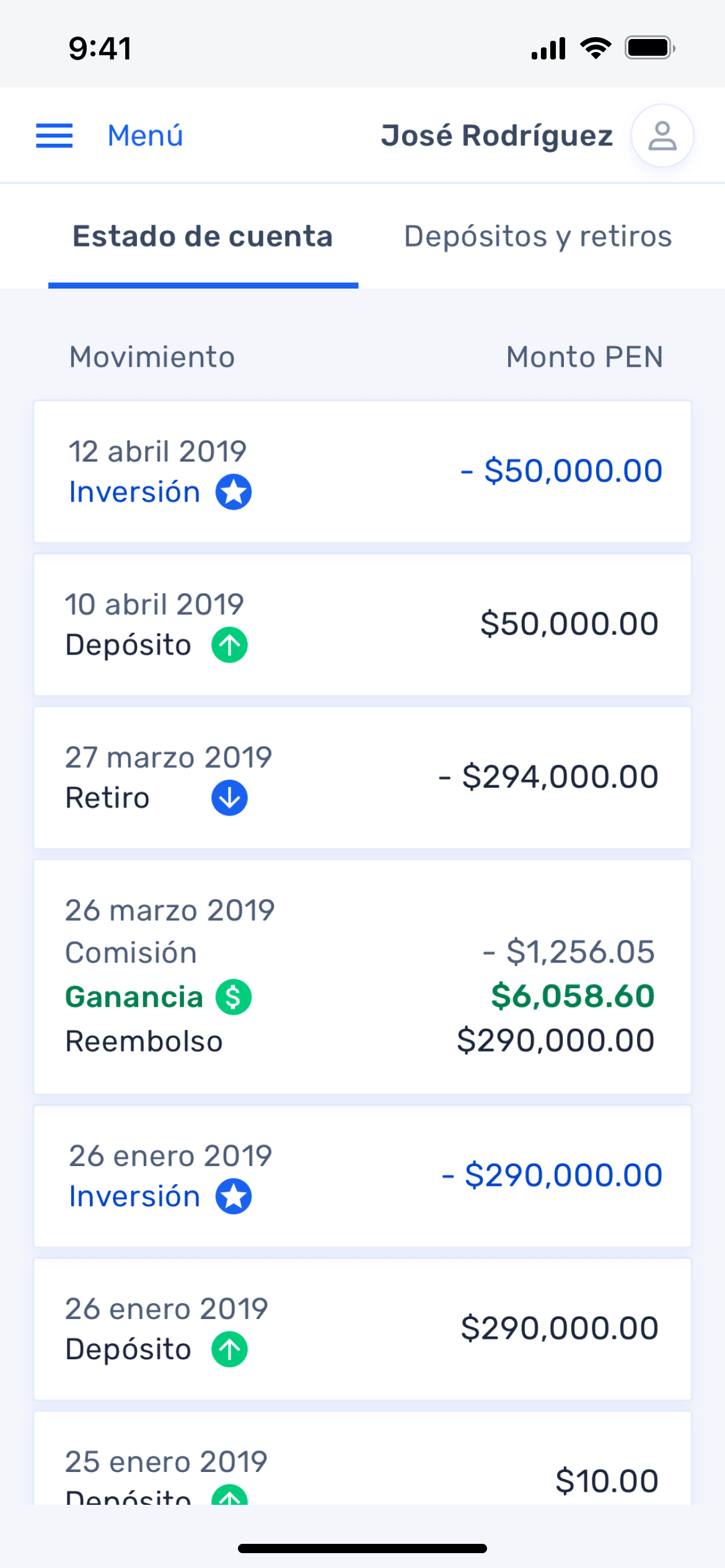Viewport: 725px width, 1568px height.
Task: Tap the up-arrow on 25 enero Depósito
Action: point(230,1495)
